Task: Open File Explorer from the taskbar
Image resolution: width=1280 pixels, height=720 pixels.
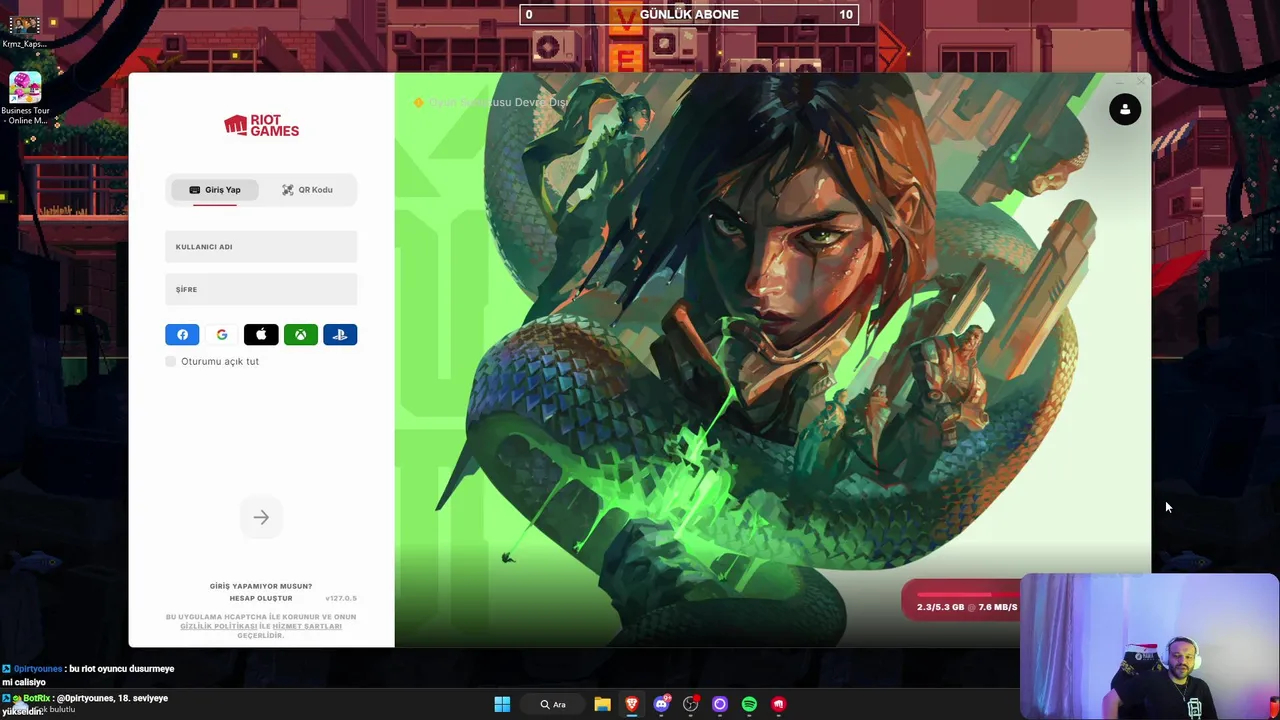Action: click(602, 704)
